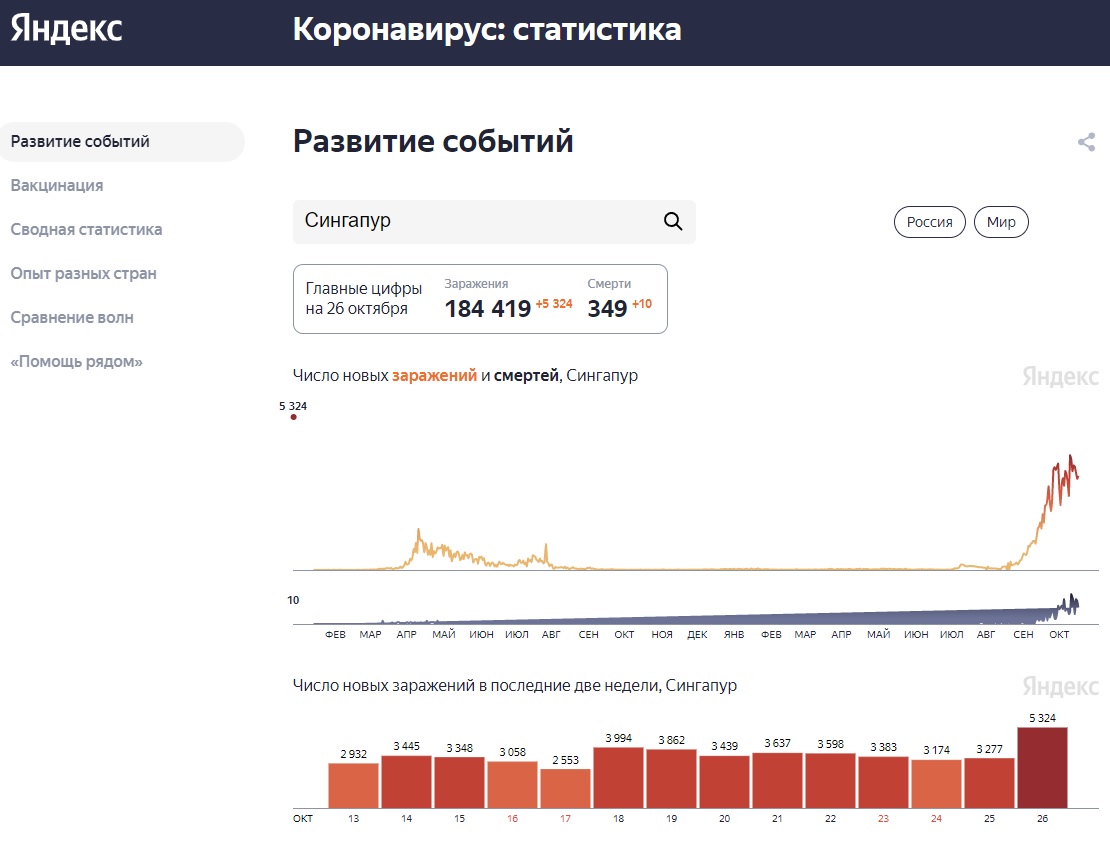1110x849 pixels.
Task: Click the magnifier search icon
Action: coord(673,222)
